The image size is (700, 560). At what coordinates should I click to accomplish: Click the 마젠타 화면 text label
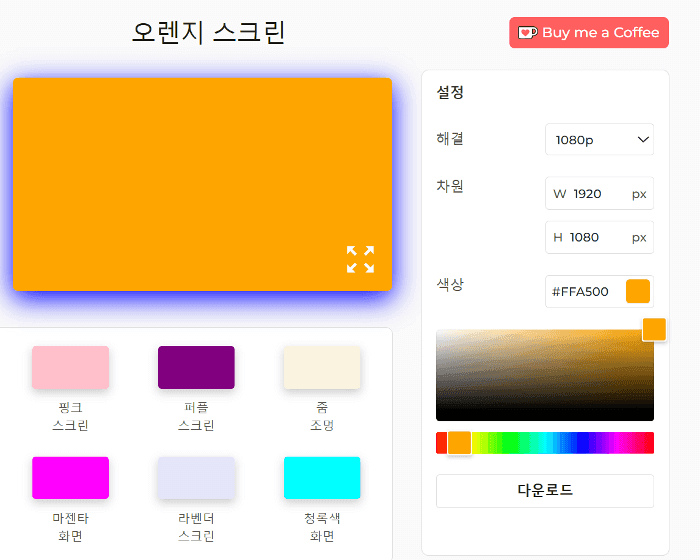71,527
